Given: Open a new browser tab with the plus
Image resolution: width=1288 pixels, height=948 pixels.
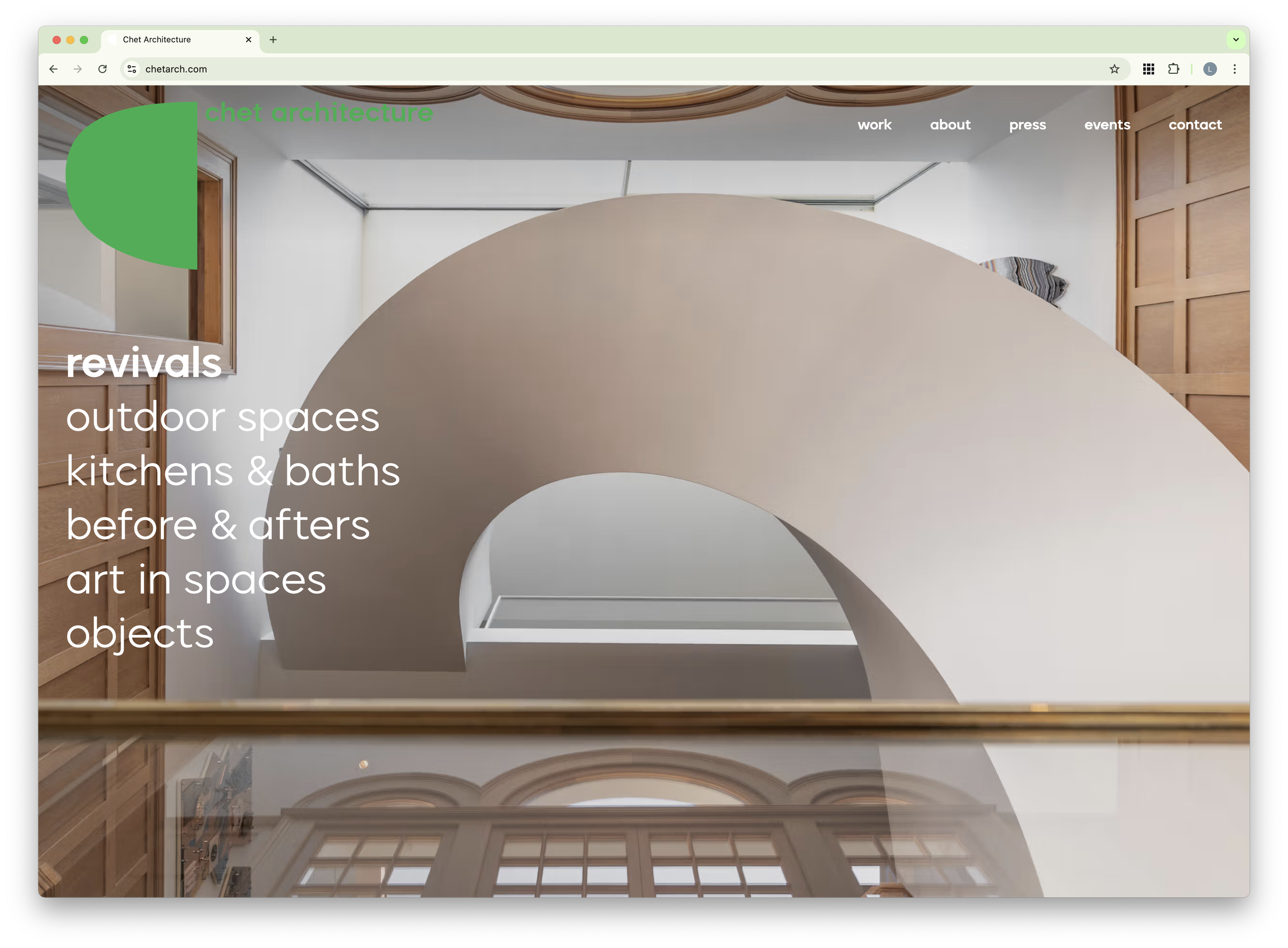Looking at the screenshot, I should 273,40.
